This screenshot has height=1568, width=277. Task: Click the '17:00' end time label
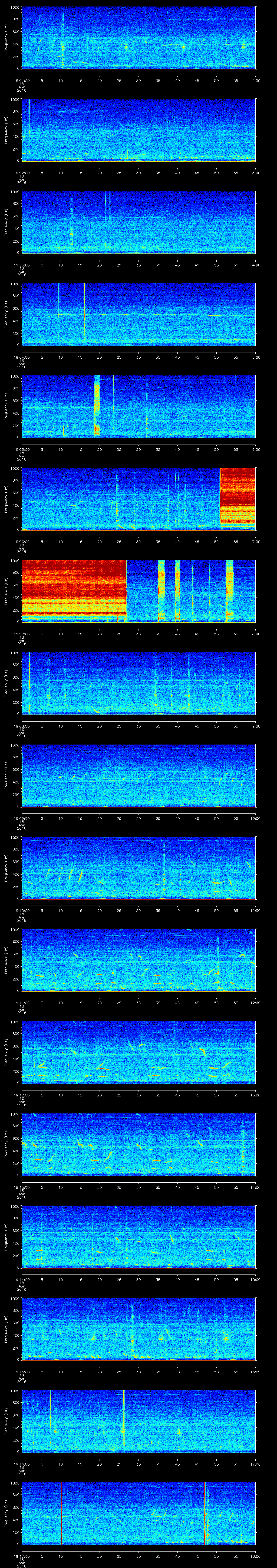coord(255,1463)
